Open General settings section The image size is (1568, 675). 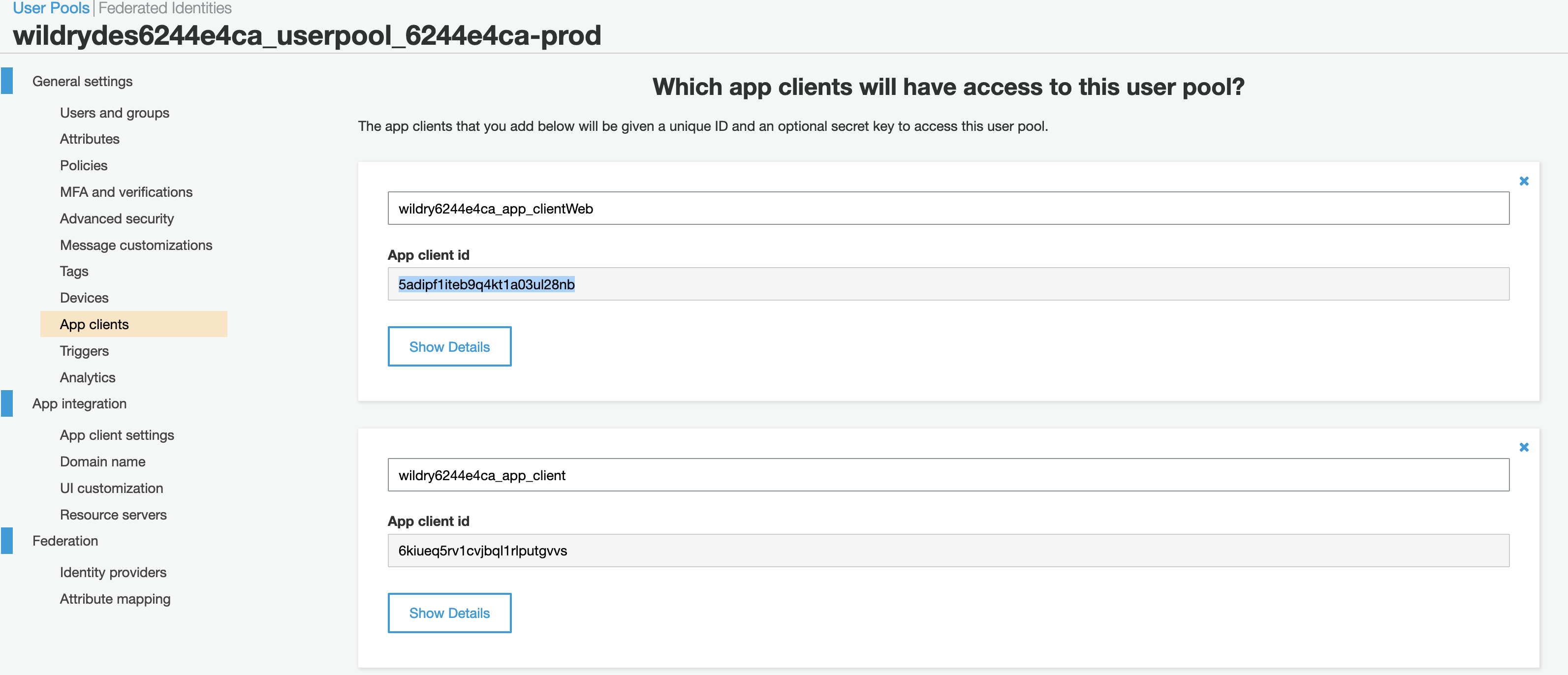[82, 81]
